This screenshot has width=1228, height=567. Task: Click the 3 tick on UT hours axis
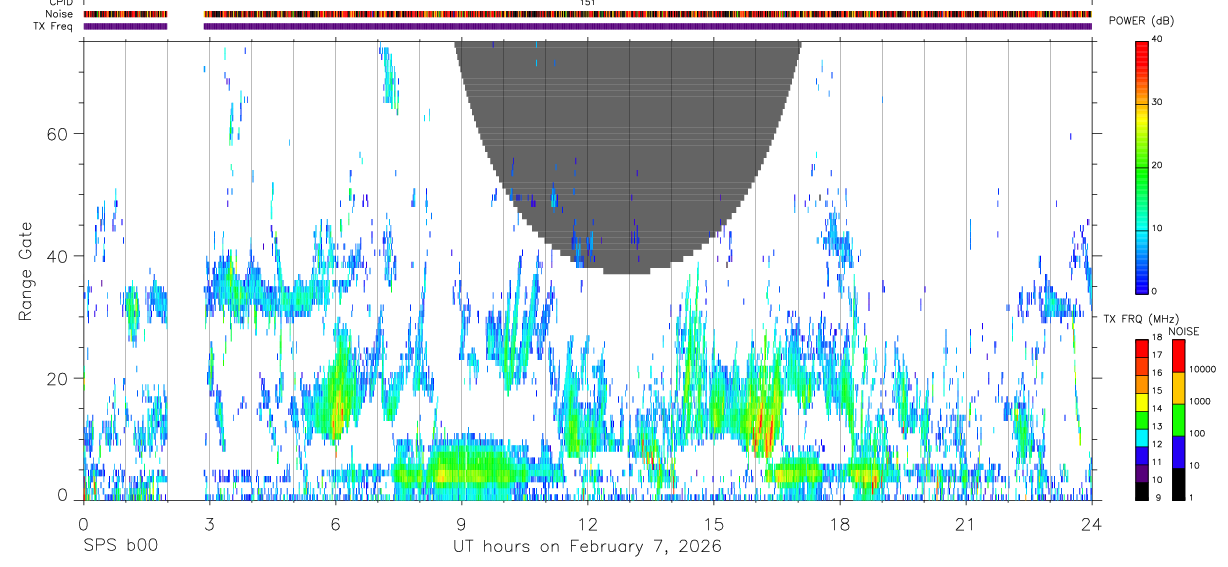209,524
